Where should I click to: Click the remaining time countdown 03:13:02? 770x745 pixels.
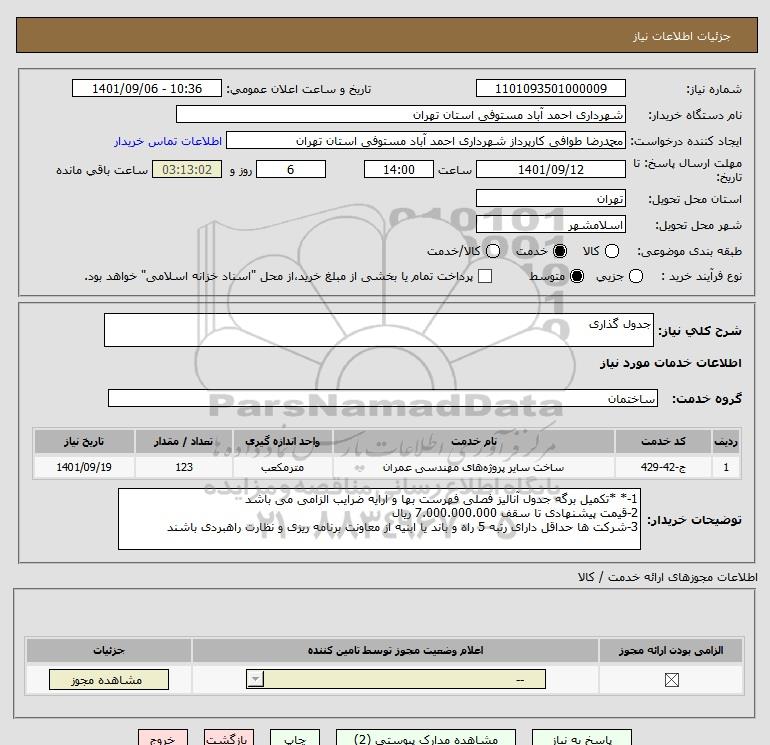(187, 169)
